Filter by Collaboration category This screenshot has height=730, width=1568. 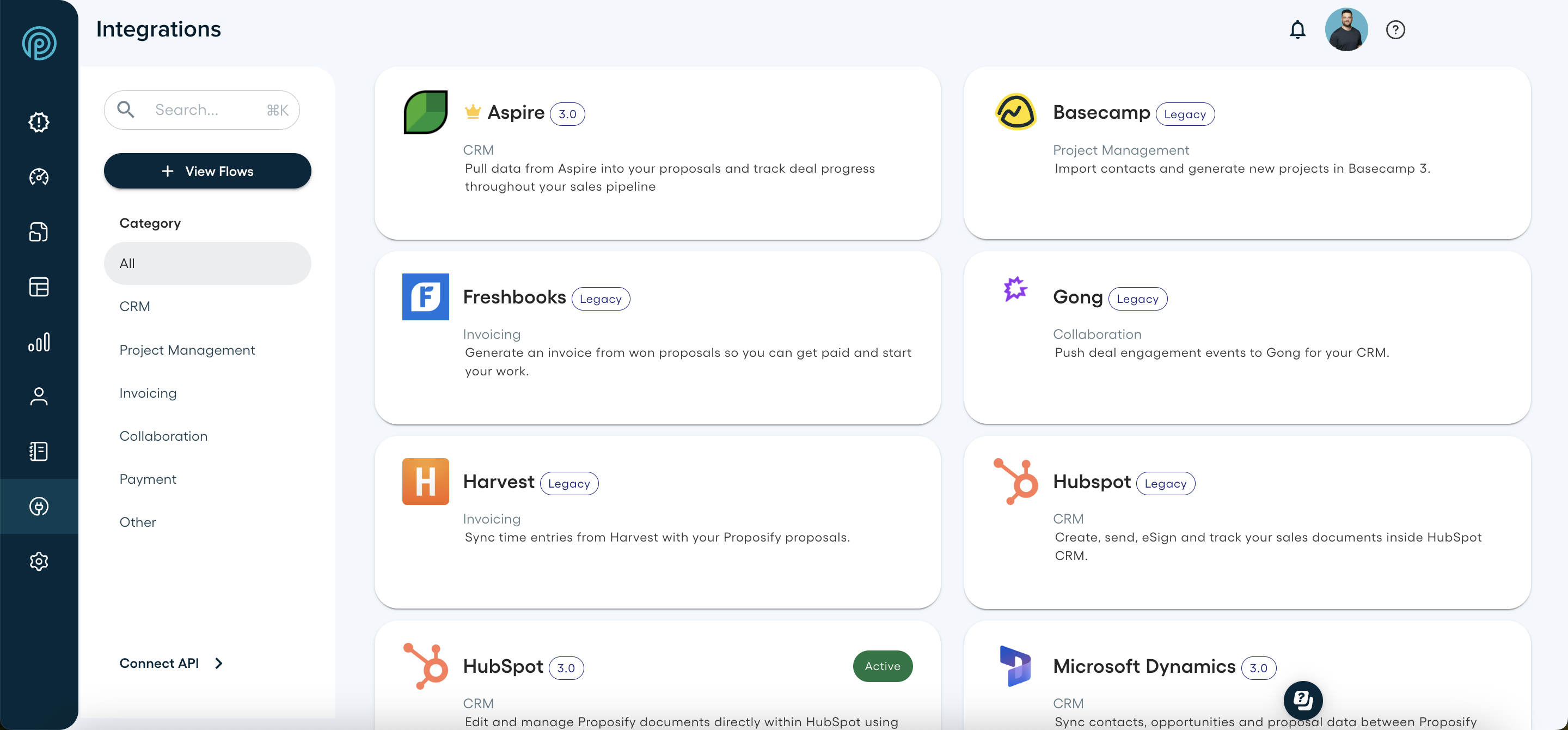coord(163,436)
